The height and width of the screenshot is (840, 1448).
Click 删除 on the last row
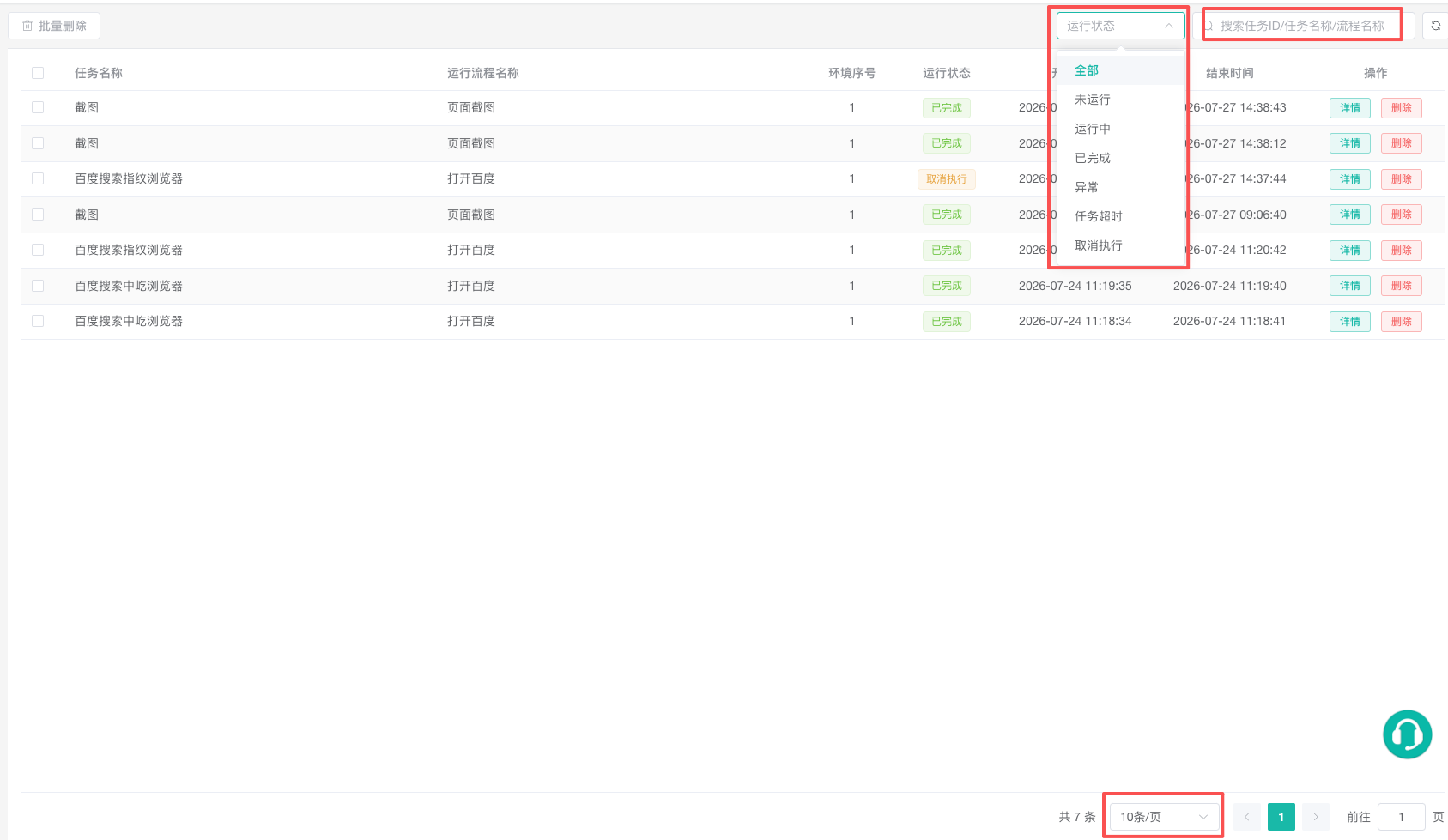pyautogui.click(x=1401, y=322)
